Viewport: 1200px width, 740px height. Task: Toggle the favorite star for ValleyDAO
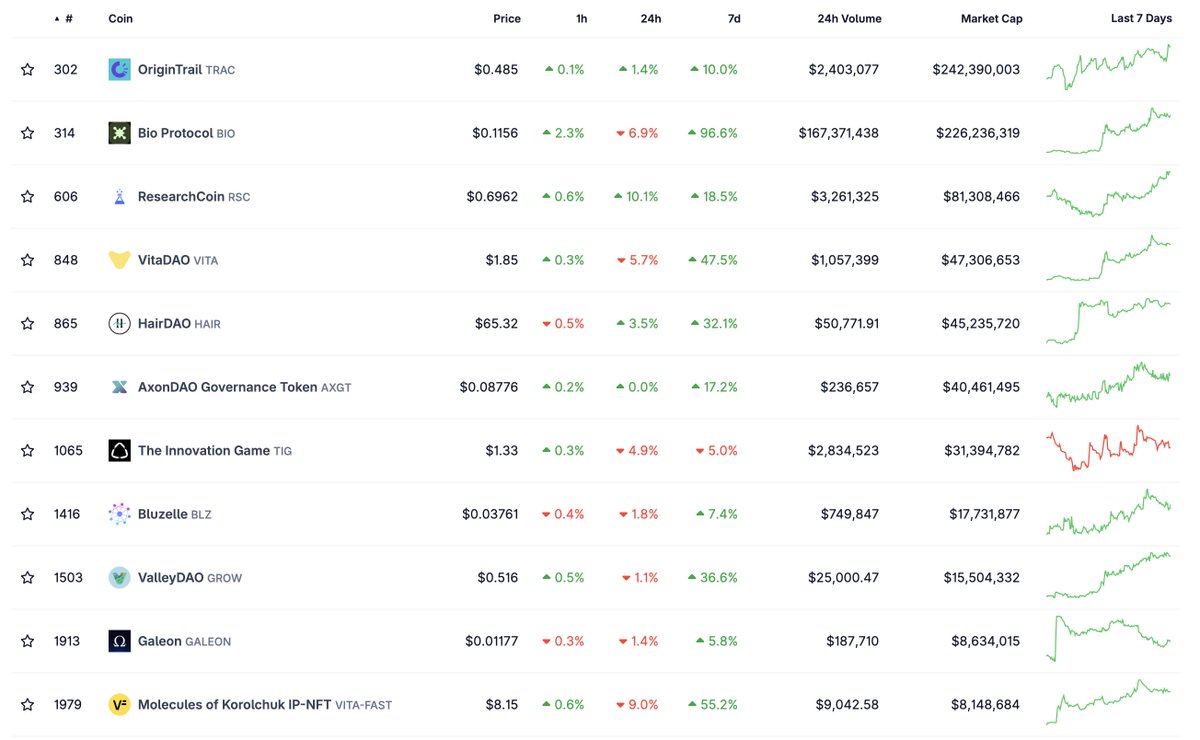(x=28, y=578)
